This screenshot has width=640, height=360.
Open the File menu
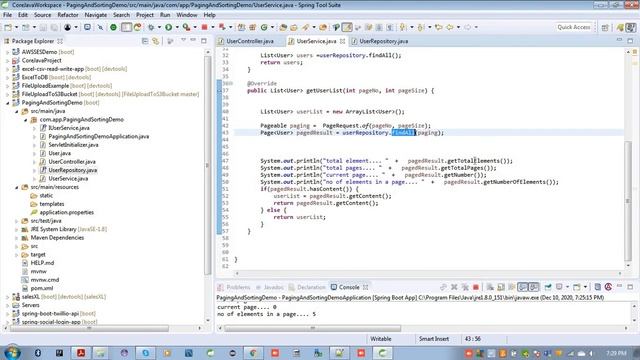(7, 15)
